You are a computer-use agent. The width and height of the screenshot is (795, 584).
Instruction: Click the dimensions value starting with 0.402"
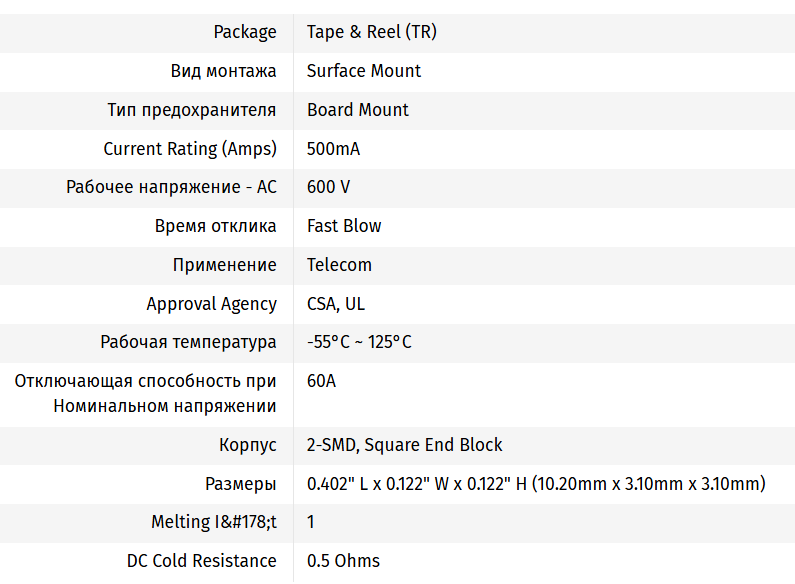[536, 484]
